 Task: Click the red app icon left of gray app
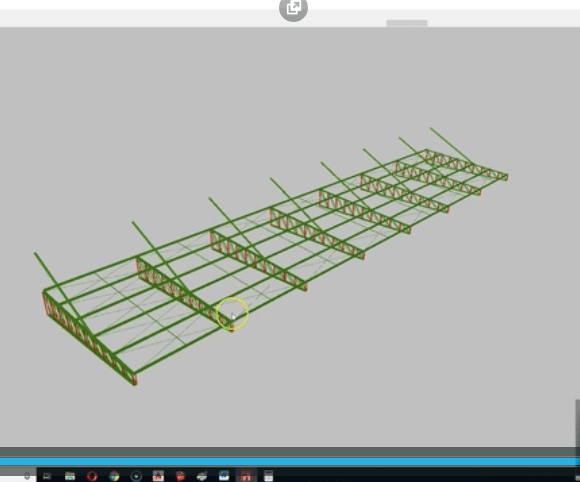180,476
